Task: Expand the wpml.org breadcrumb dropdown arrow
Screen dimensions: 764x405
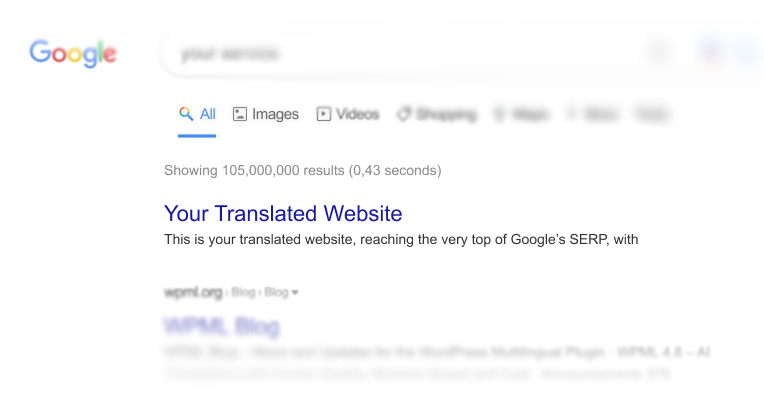Action: [x=295, y=292]
